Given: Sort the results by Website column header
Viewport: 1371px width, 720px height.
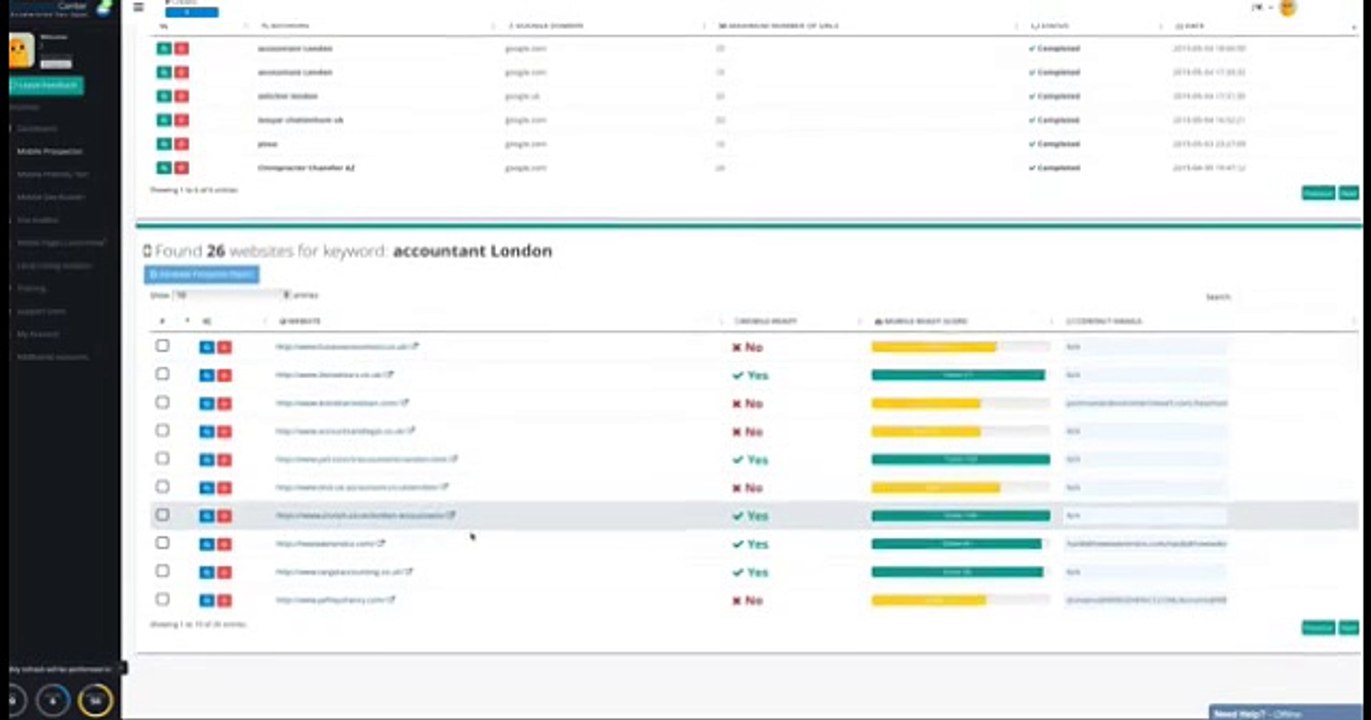Looking at the screenshot, I should (300, 321).
